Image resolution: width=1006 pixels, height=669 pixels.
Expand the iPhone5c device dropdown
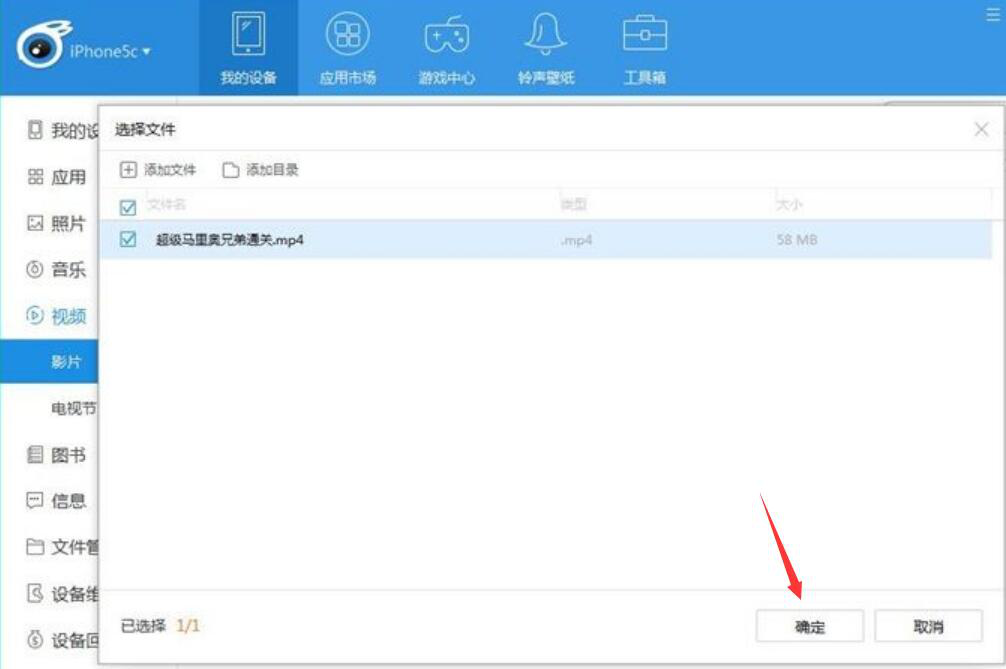[x=110, y=51]
